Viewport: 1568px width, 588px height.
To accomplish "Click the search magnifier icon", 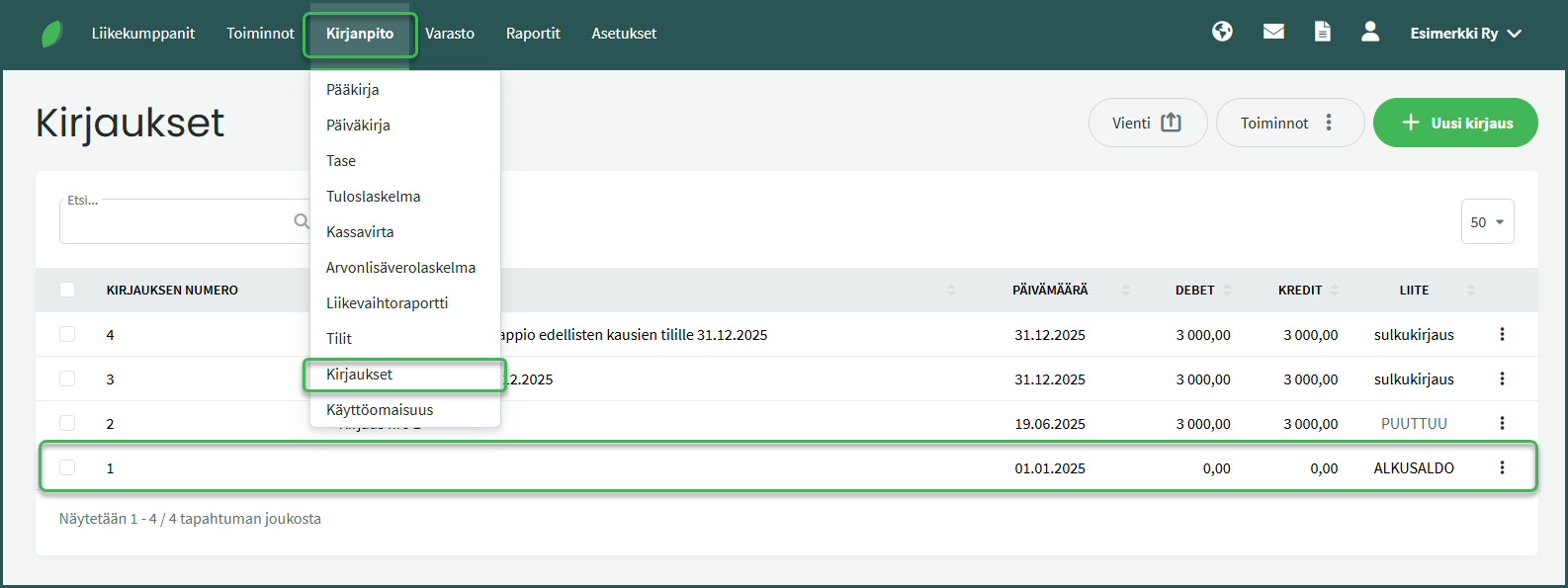I will [302, 221].
